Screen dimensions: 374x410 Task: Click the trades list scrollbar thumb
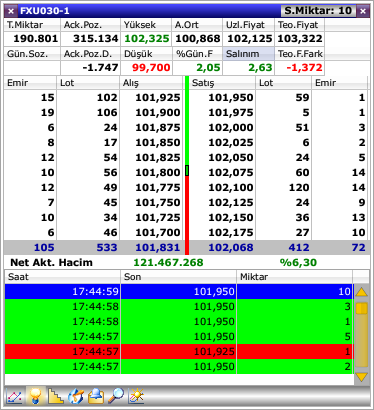[x=361, y=308]
